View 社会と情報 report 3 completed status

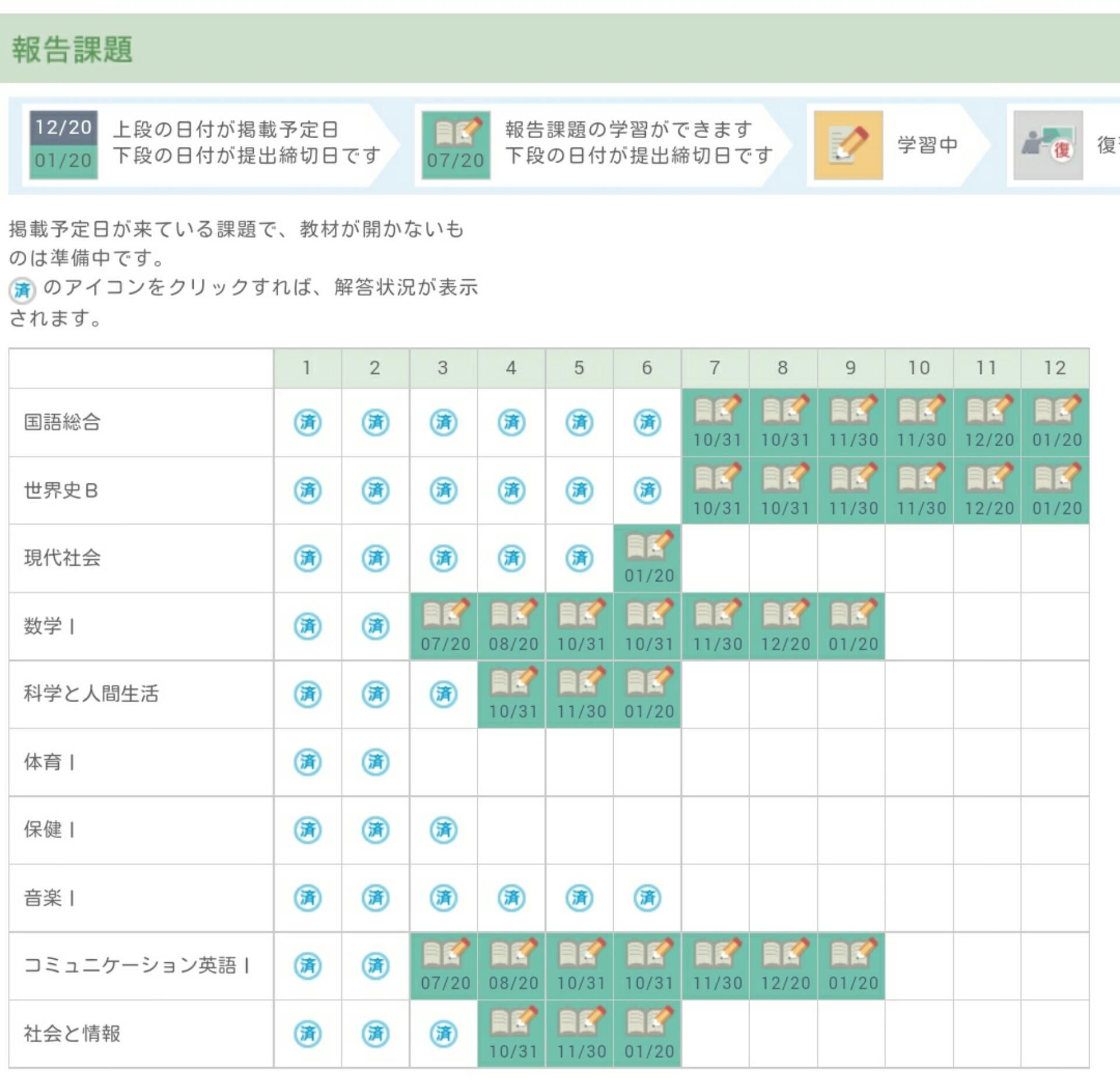(x=444, y=1034)
